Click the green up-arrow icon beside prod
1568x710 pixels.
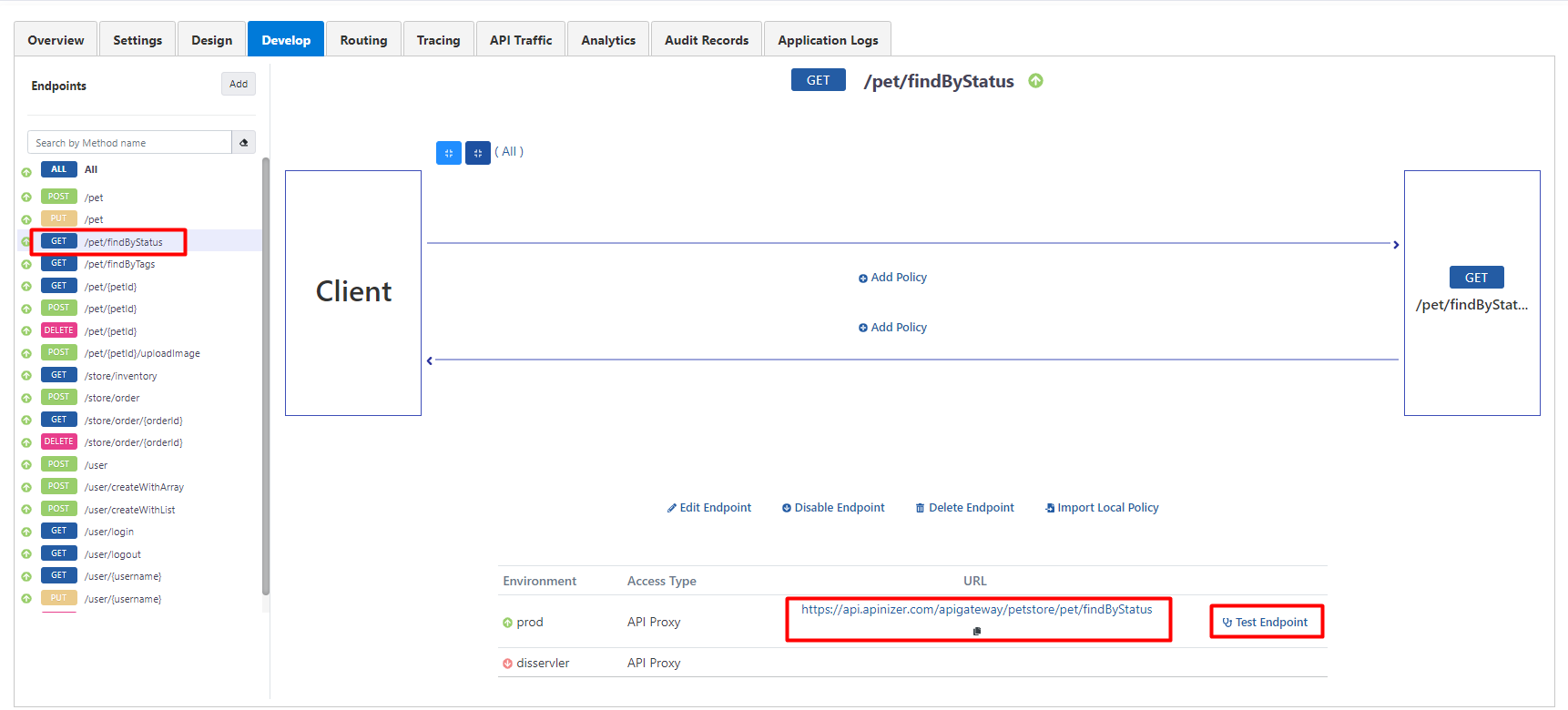507,623
